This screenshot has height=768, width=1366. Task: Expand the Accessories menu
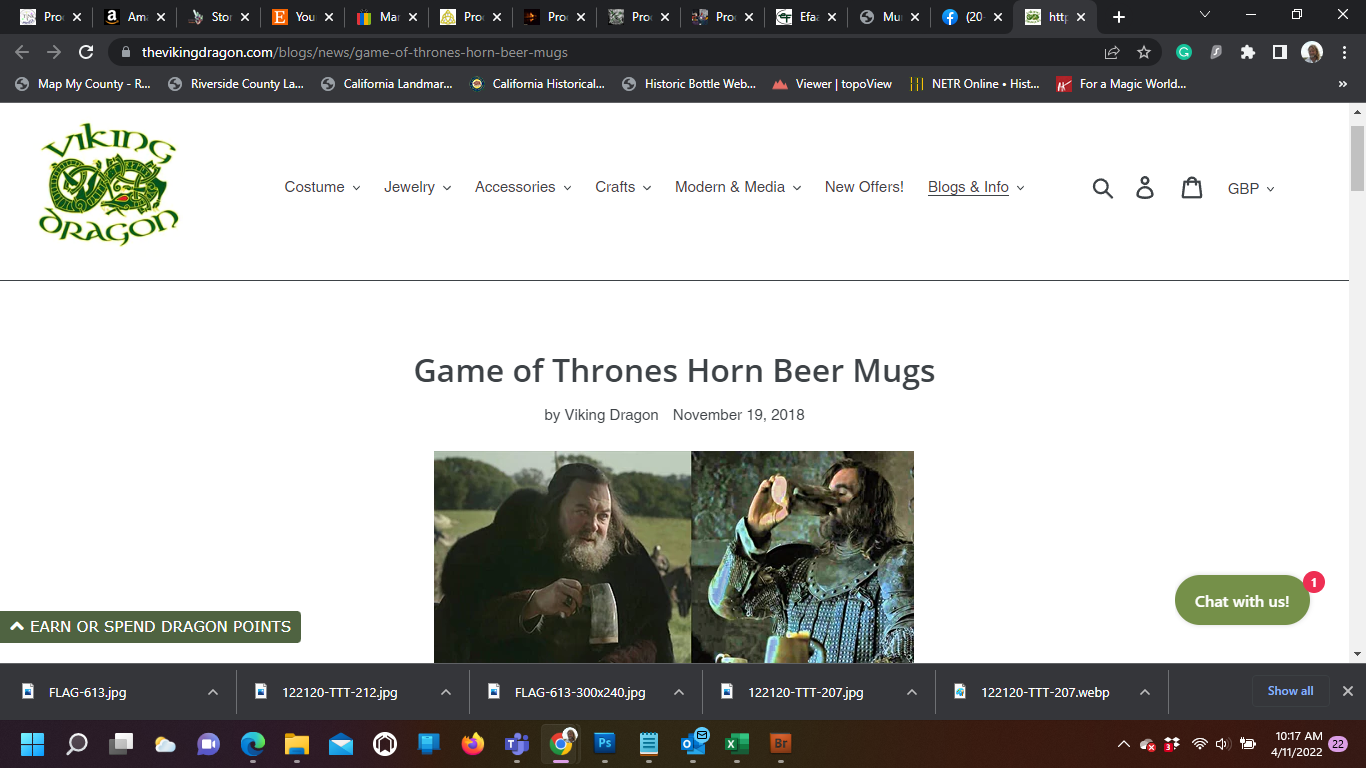point(523,187)
